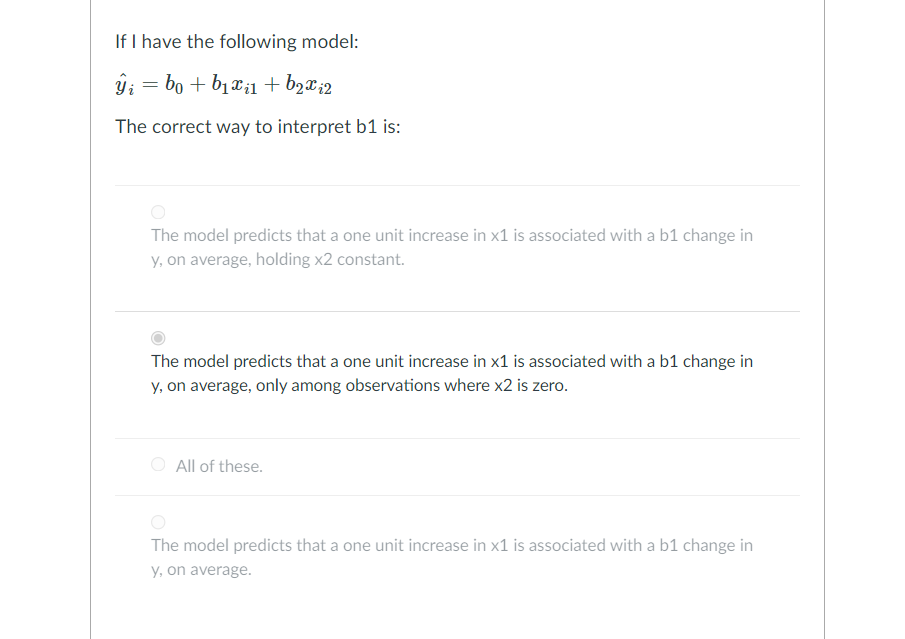Click the white margin left of the quiz panel
The image size is (905, 639).
[45, 320]
